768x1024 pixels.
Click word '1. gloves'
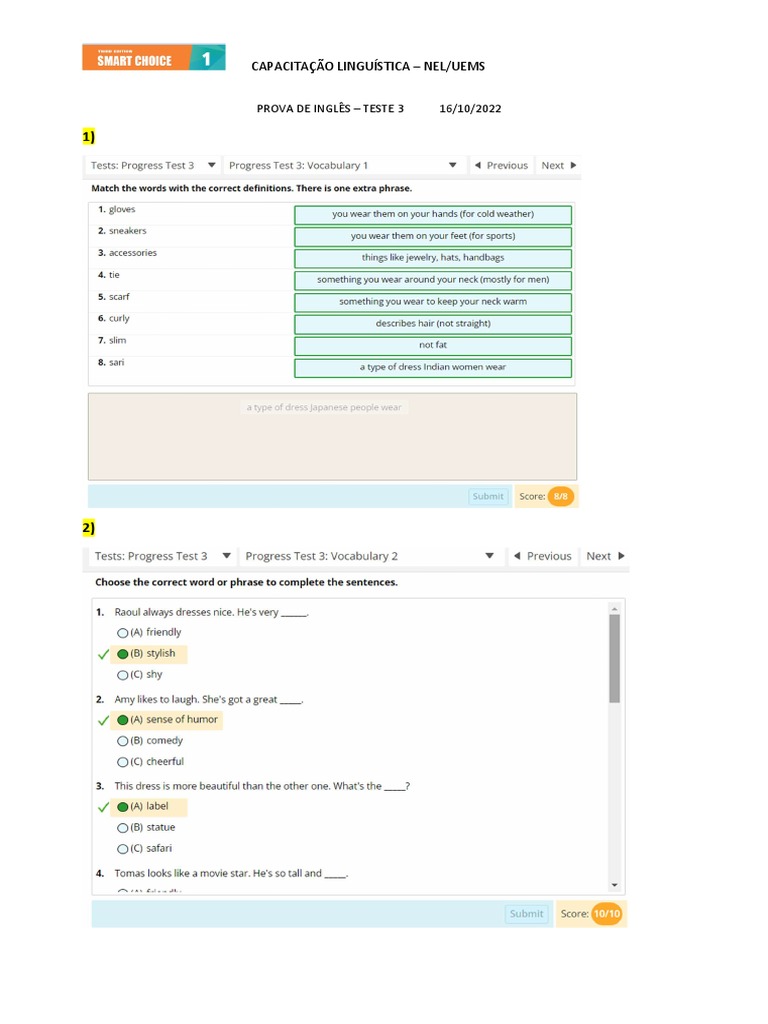[x=116, y=209]
